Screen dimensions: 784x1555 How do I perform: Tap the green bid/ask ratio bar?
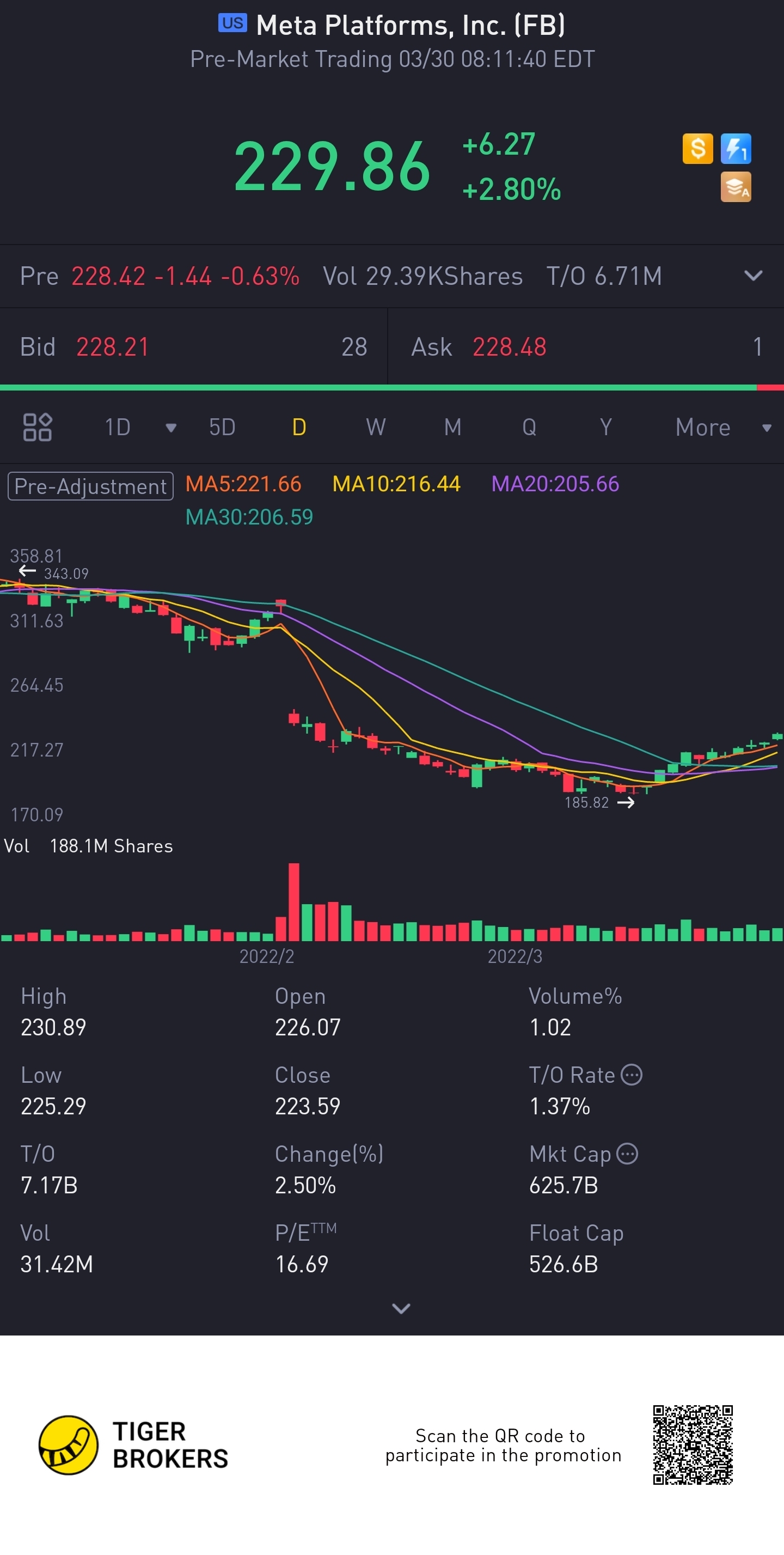pos(378,388)
